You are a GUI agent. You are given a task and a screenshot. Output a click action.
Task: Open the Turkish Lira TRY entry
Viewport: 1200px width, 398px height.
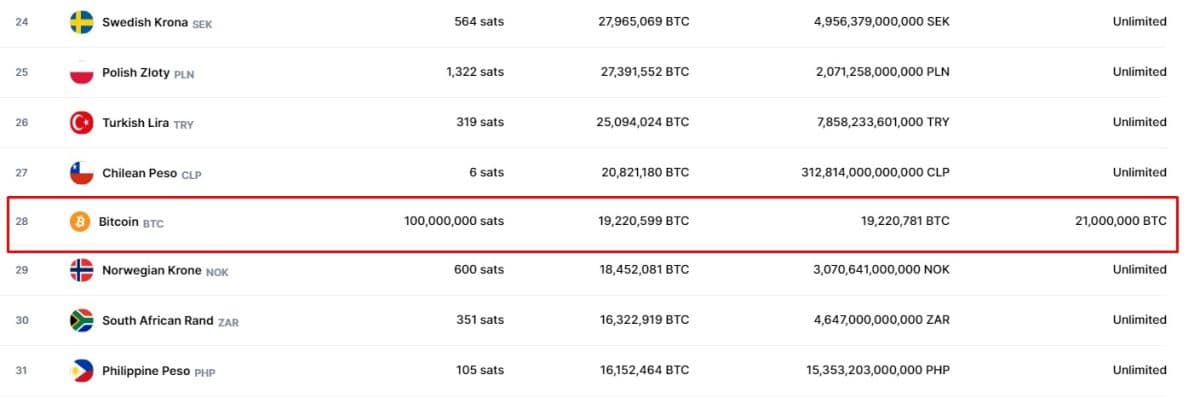point(148,123)
